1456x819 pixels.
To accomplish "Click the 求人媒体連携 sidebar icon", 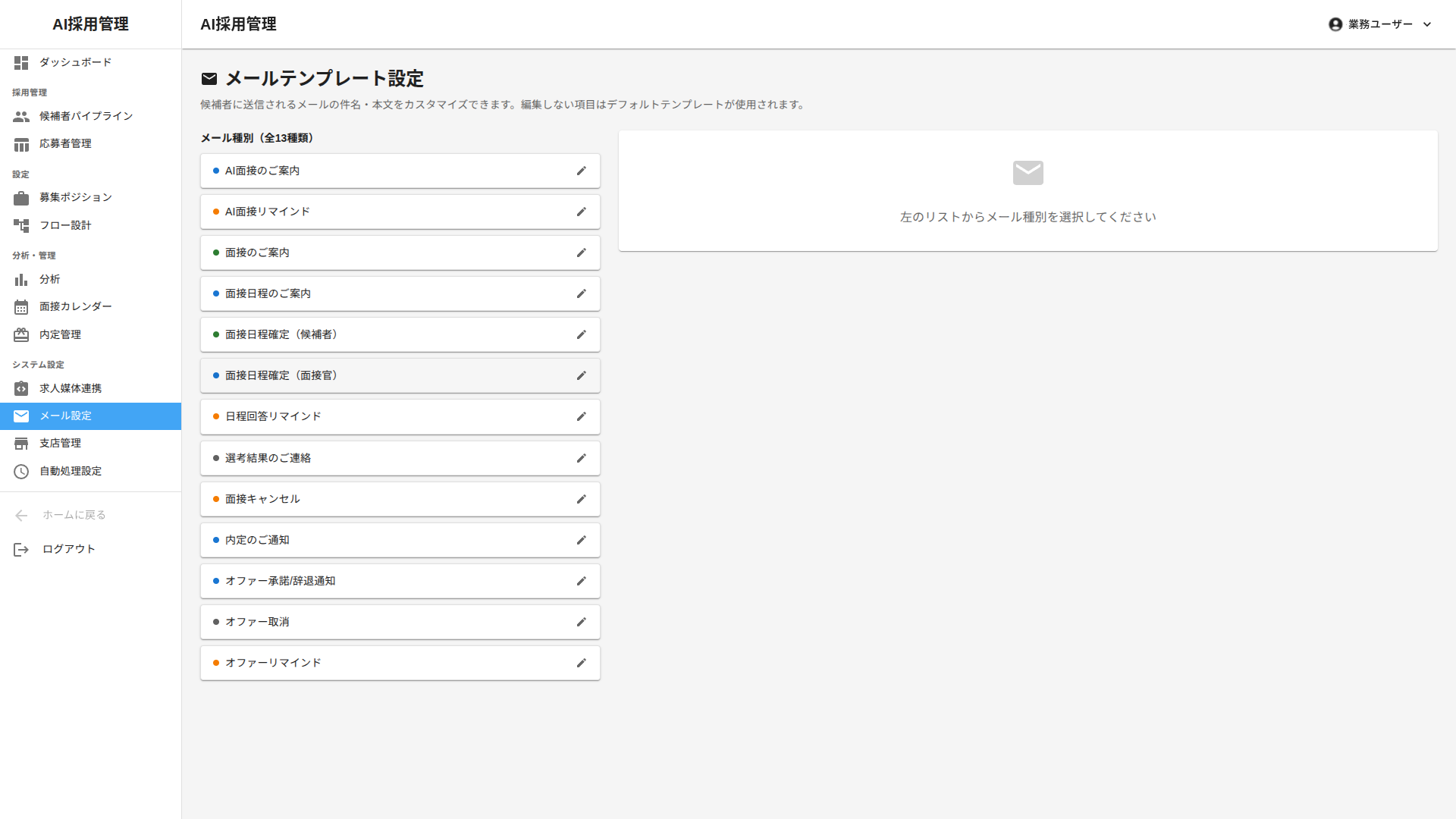I will click(x=21, y=389).
